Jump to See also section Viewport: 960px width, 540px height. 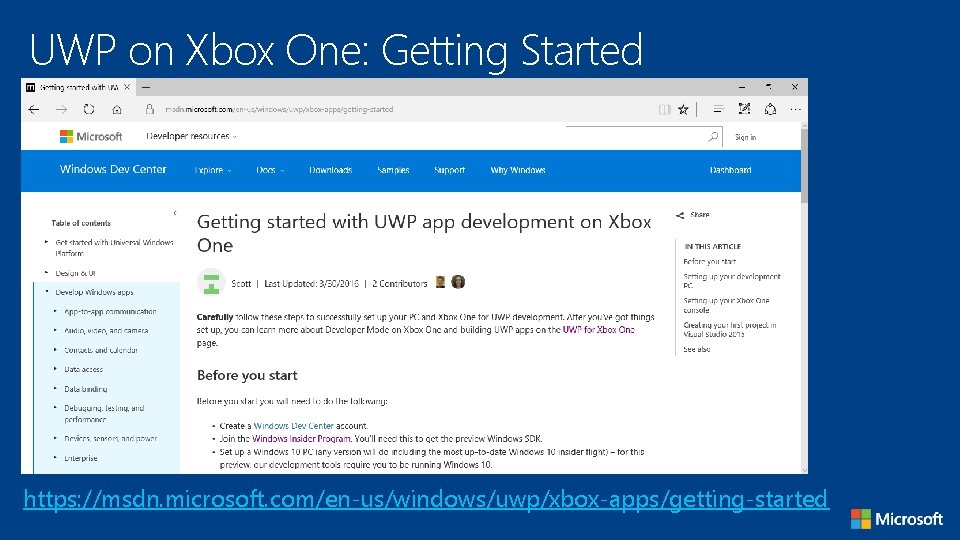point(697,349)
